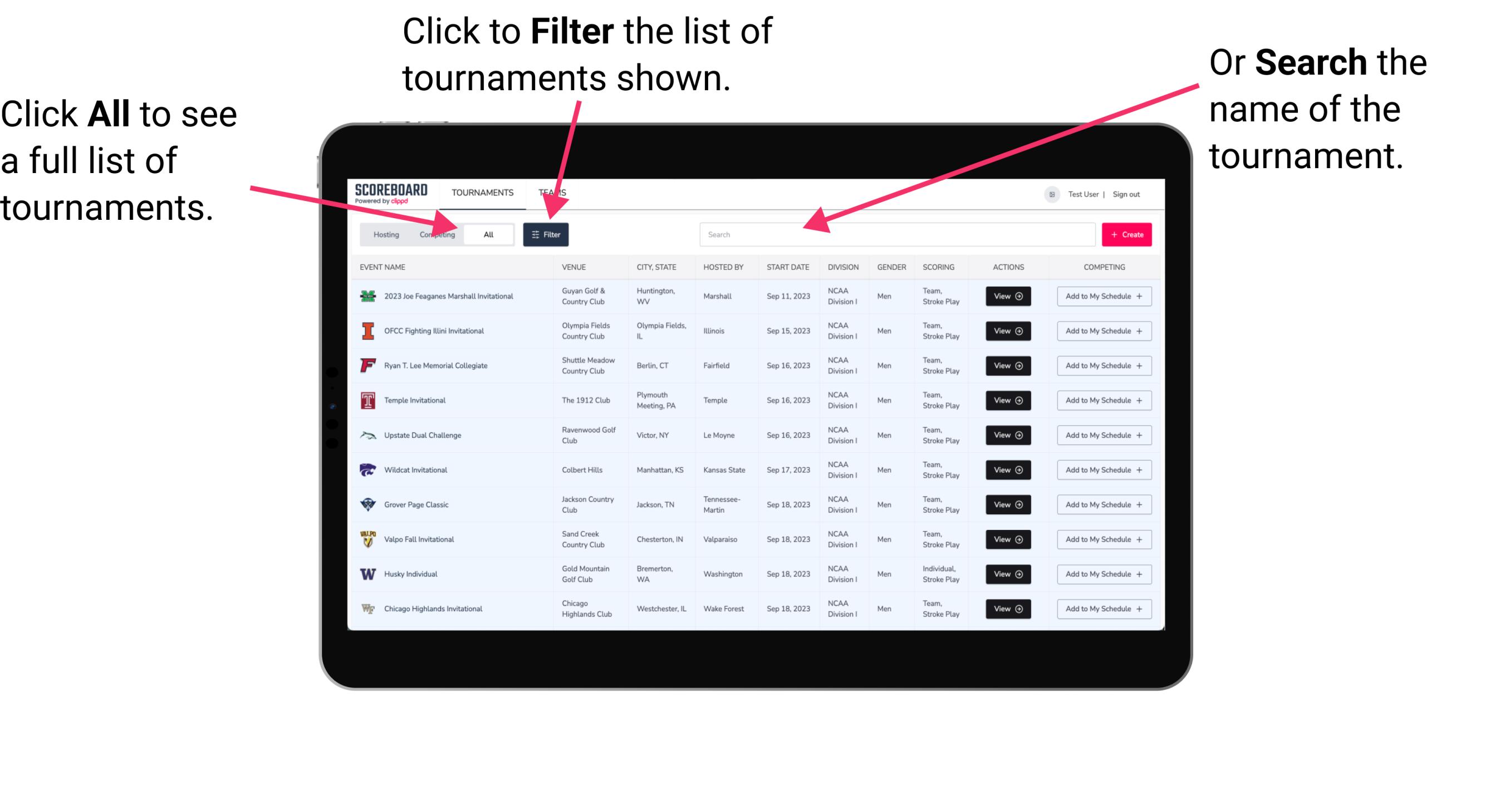The height and width of the screenshot is (812, 1510).
Task: Select the TOURNAMENTS tab
Action: pyautogui.click(x=482, y=192)
